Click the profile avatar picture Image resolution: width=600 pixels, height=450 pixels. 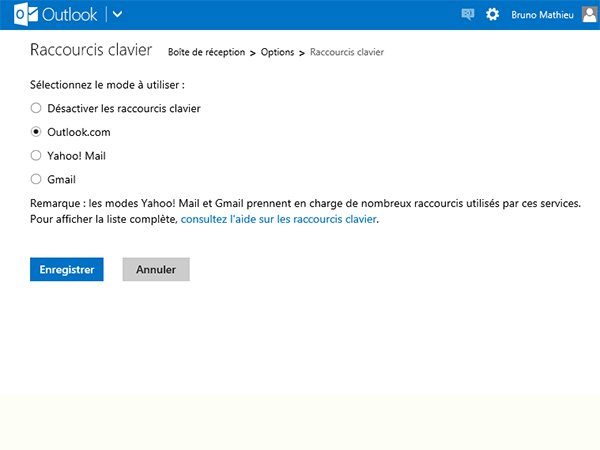point(590,15)
